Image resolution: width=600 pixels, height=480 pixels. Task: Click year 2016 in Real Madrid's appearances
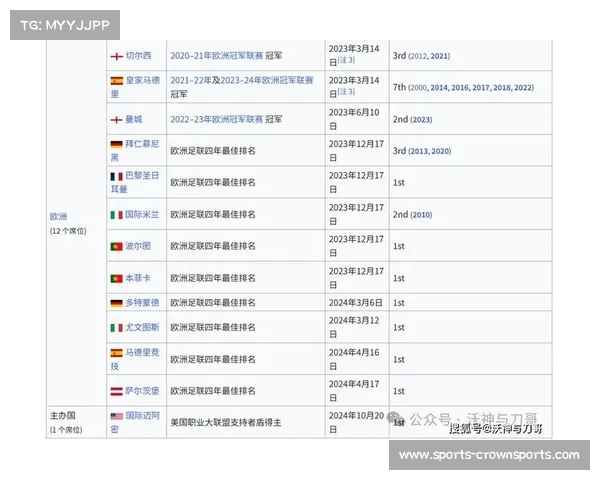(460, 88)
